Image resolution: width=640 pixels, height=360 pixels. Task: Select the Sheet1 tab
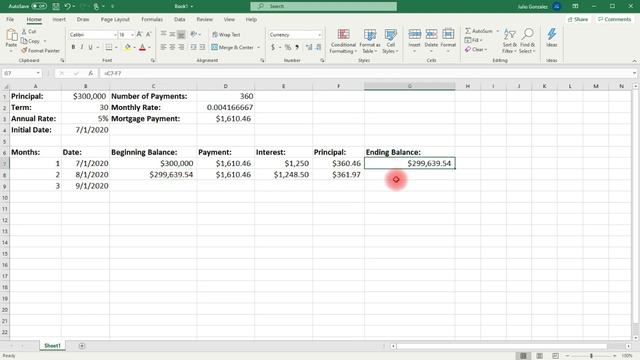pos(52,346)
